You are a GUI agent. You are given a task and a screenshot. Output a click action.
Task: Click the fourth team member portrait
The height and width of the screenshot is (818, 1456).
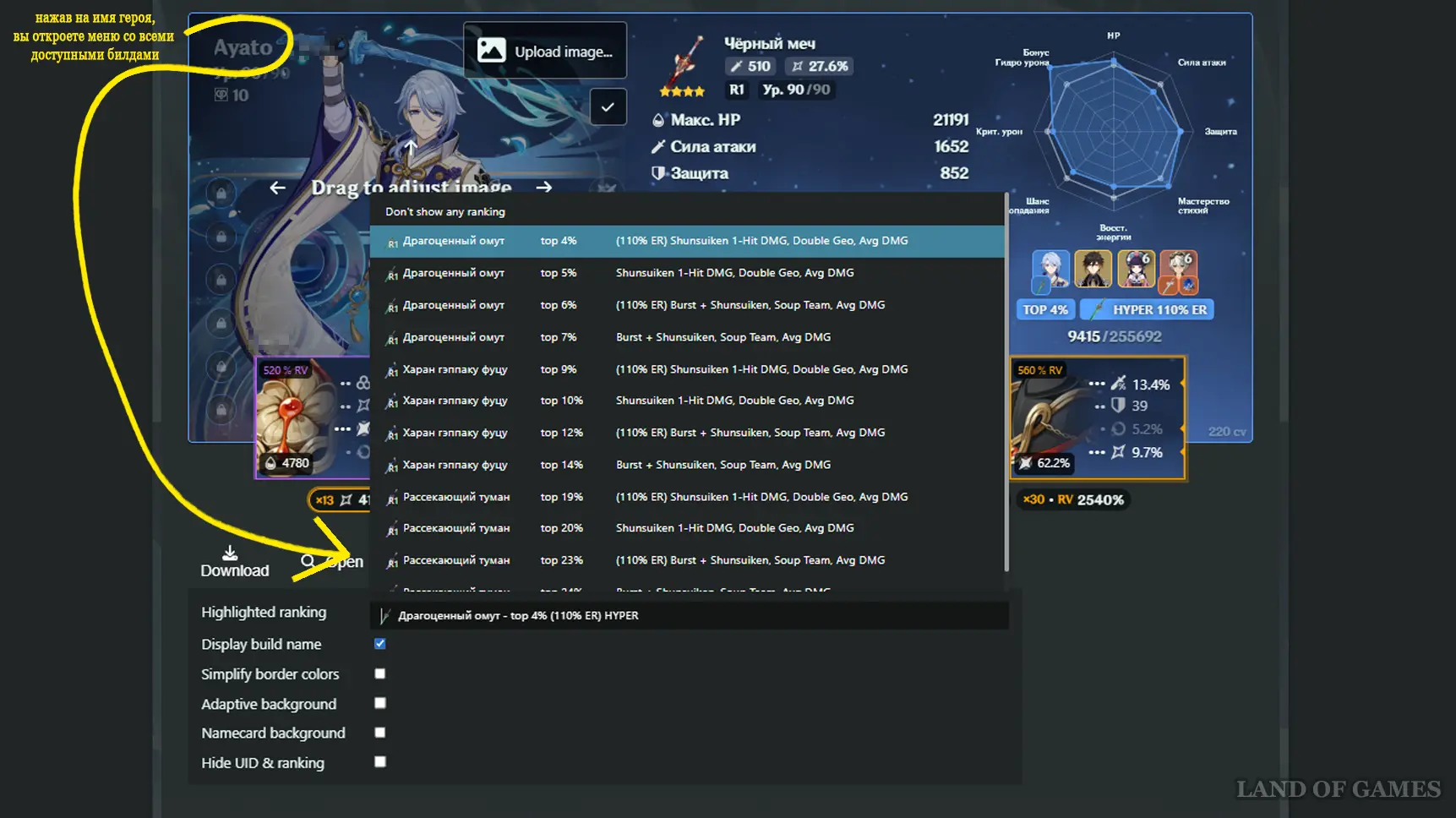coord(1178,270)
